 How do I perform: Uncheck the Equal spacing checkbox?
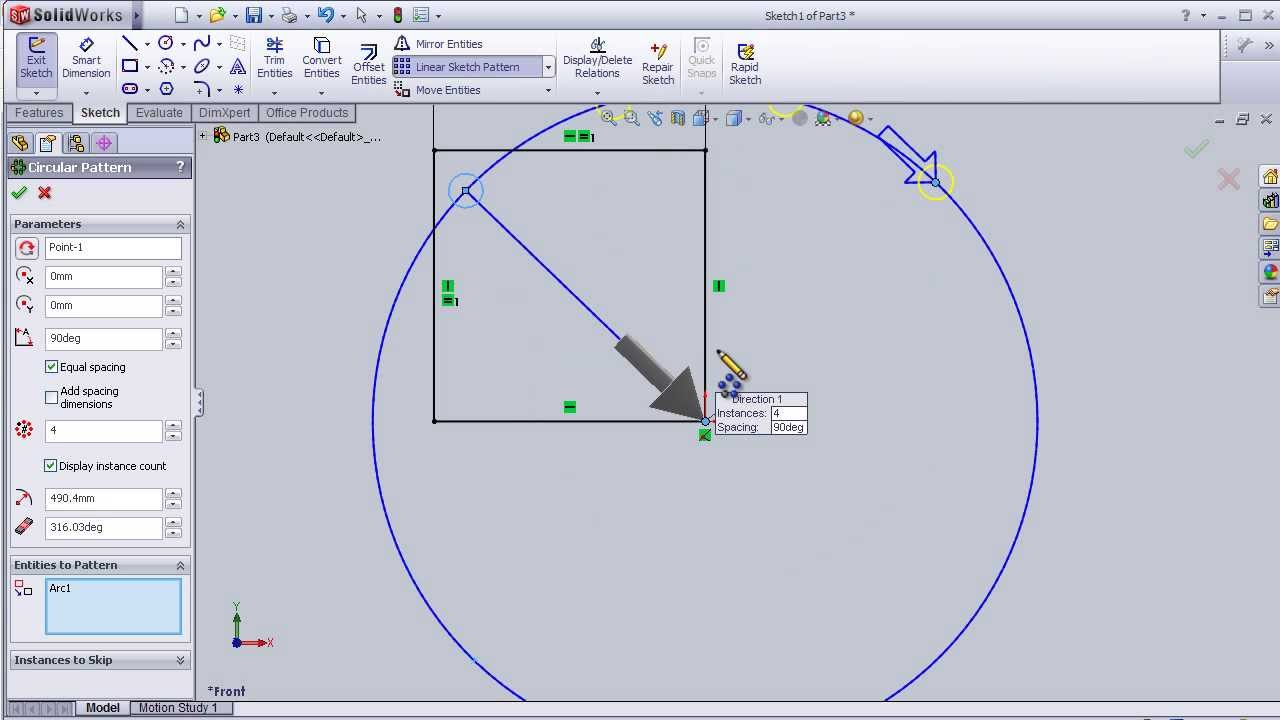[x=52, y=367]
